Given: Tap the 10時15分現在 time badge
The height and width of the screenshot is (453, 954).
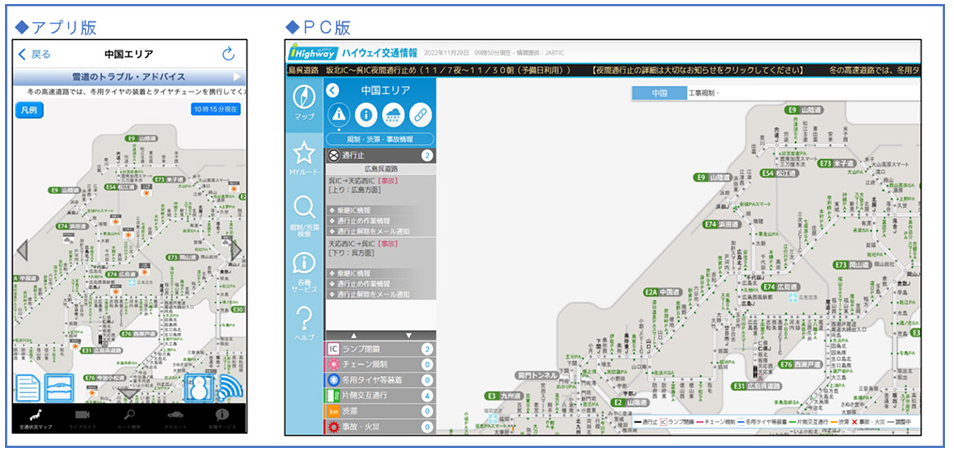Looking at the screenshot, I should pyautogui.click(x=215, y=109).
